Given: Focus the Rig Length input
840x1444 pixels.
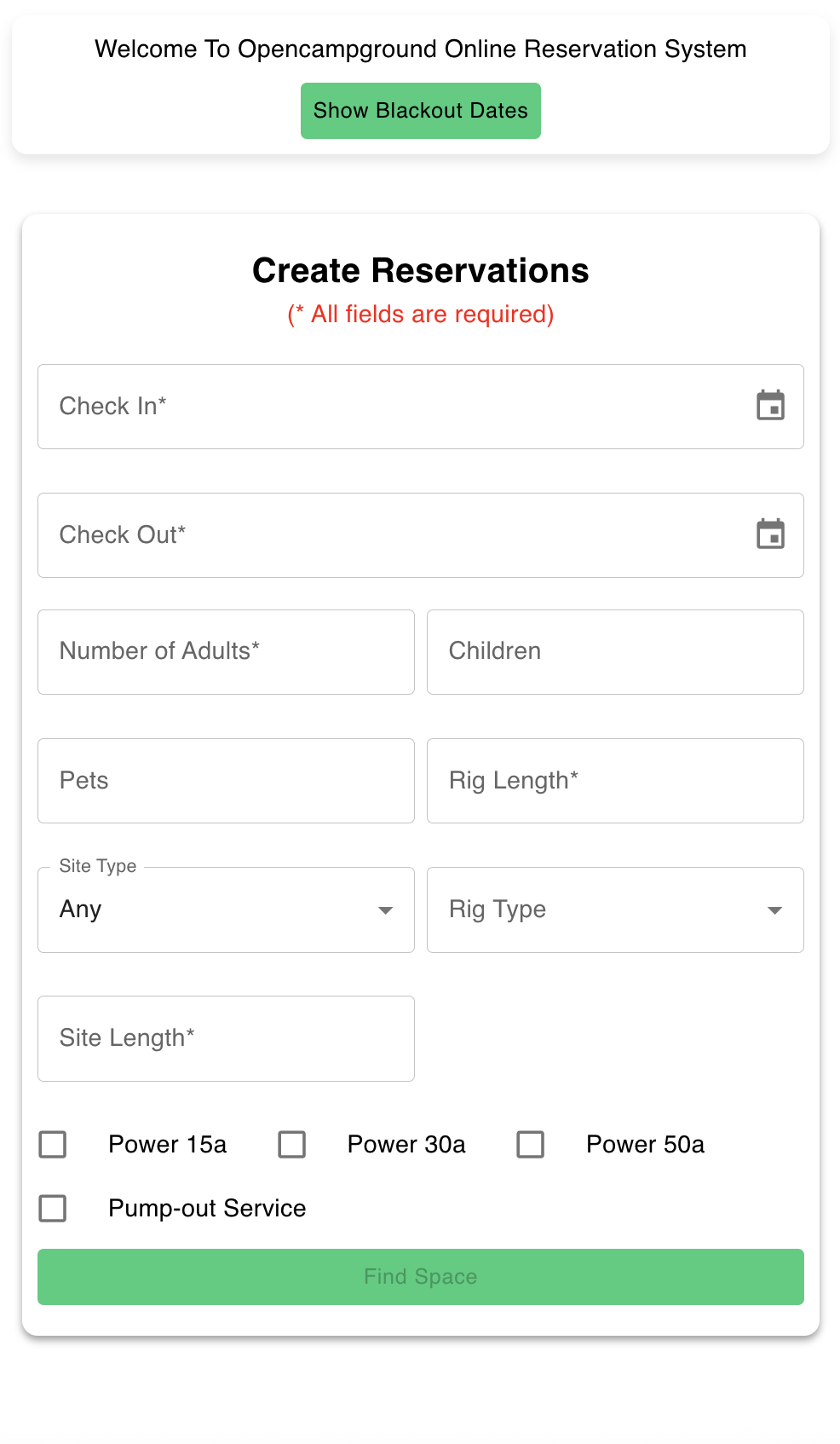Looking at the screenshot, I should pyautogui.click(x=615, y=781).
